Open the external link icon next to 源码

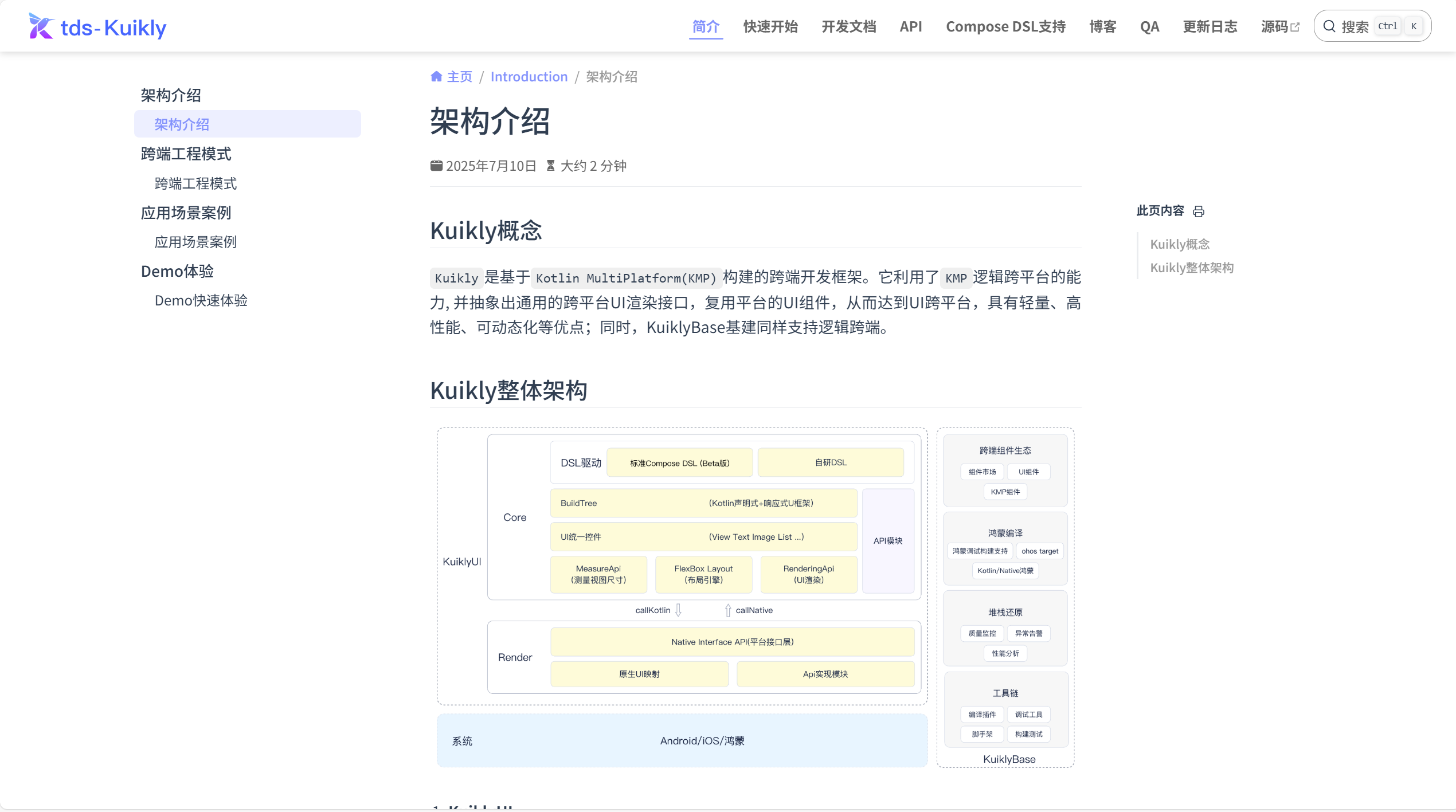1295,27
